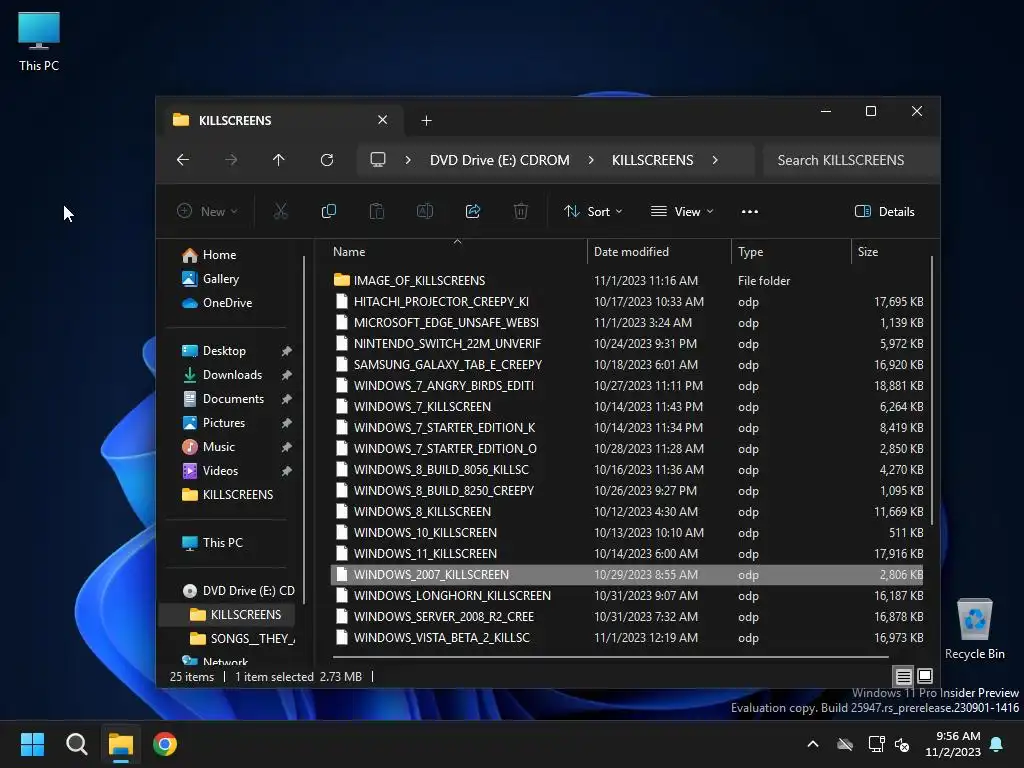This screenshot has height=768, width=1024.
Task: Select WINDOWS_LONGHORN_KILLSCREEN file
Action: click(x=627, y=596)
